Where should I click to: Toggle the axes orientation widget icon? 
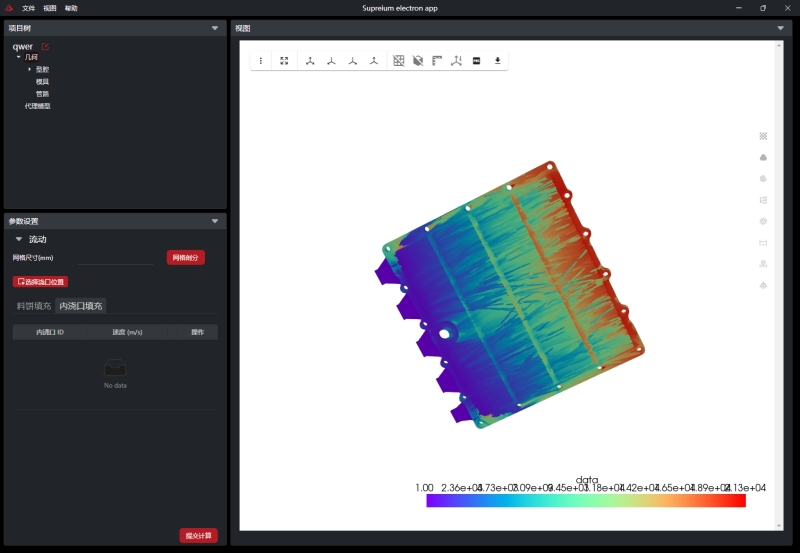pos(457,61)
